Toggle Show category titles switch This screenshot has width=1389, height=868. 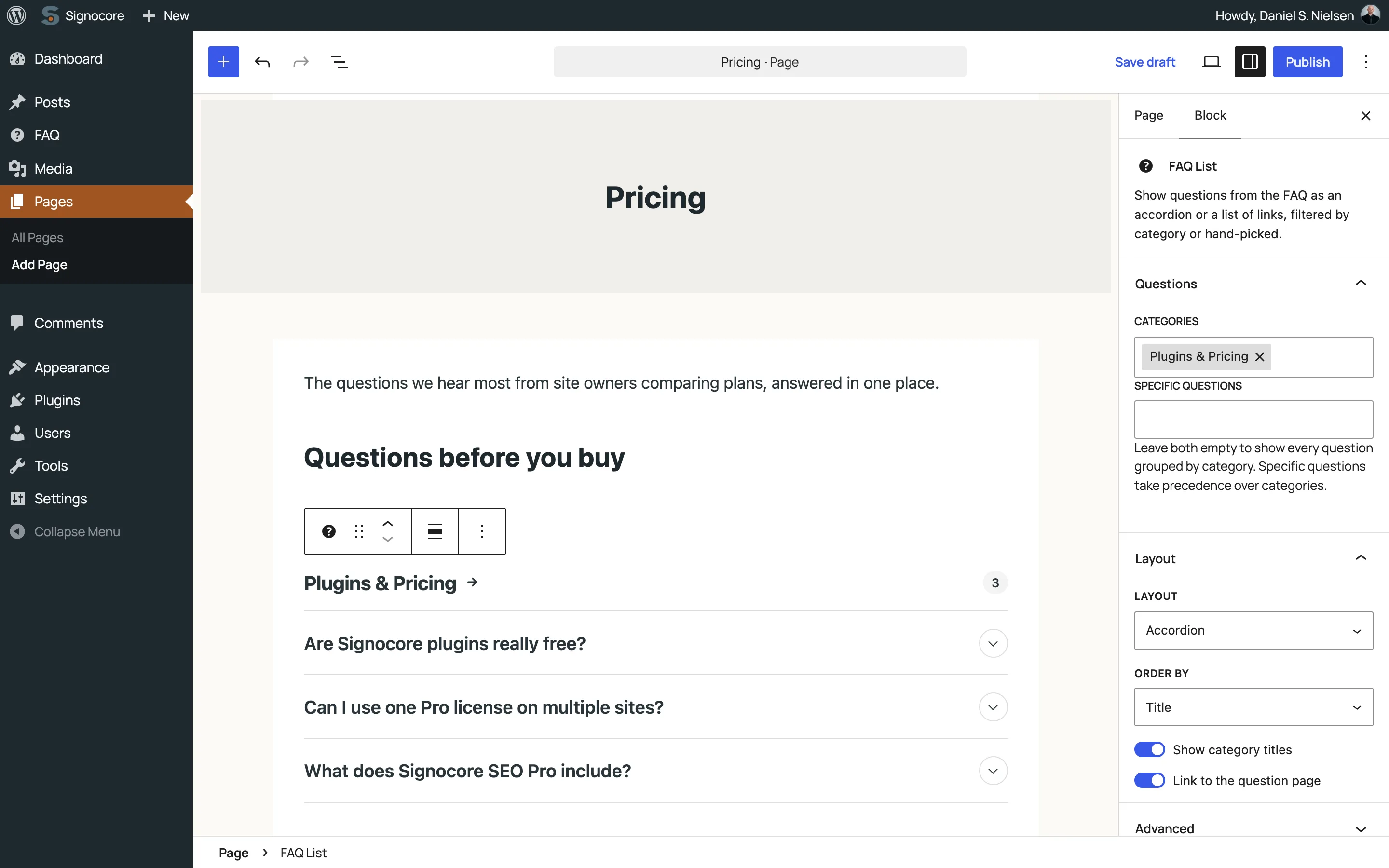[x=1150, y=750]
